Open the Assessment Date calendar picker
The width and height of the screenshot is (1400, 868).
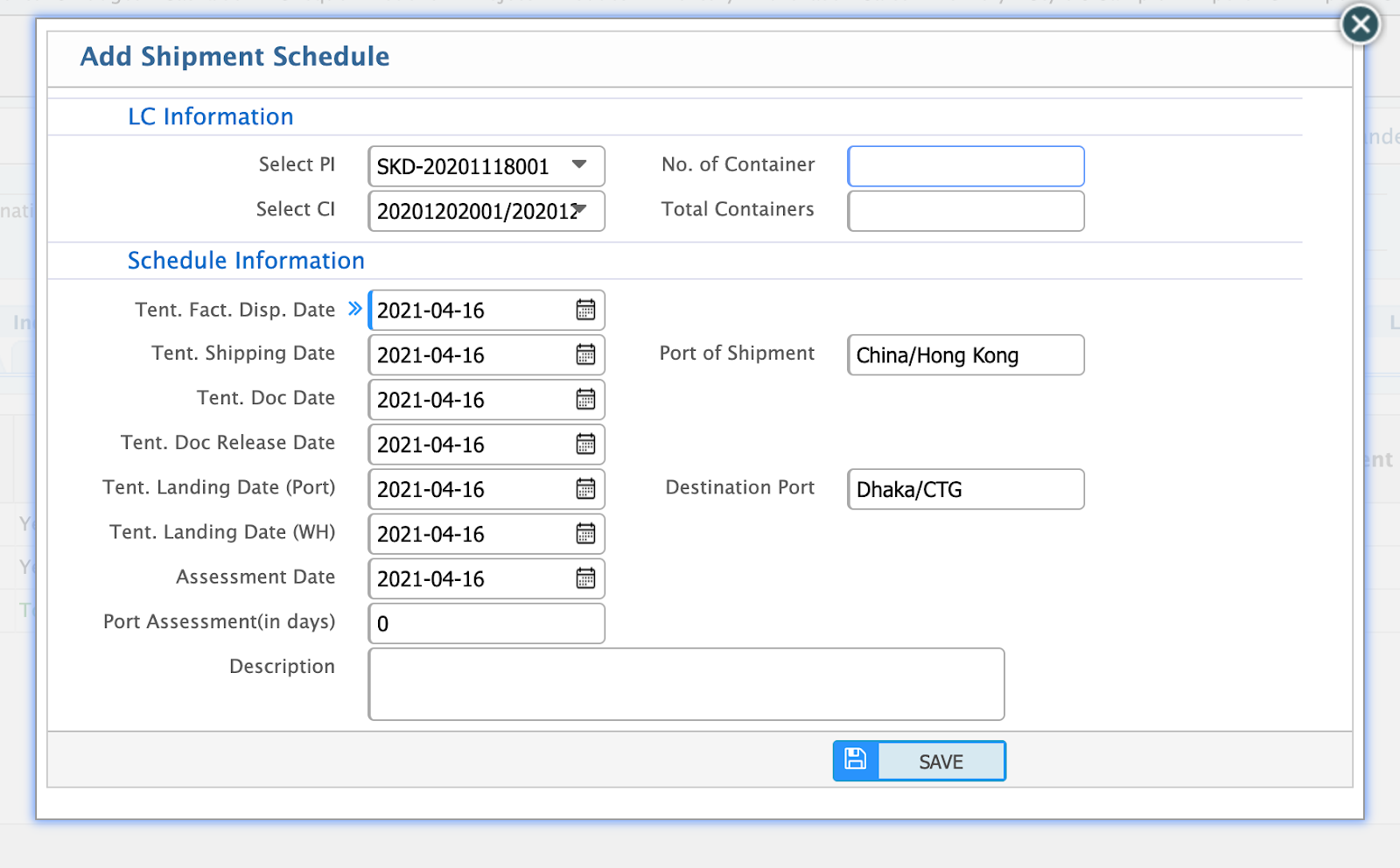tap(585, 578)
